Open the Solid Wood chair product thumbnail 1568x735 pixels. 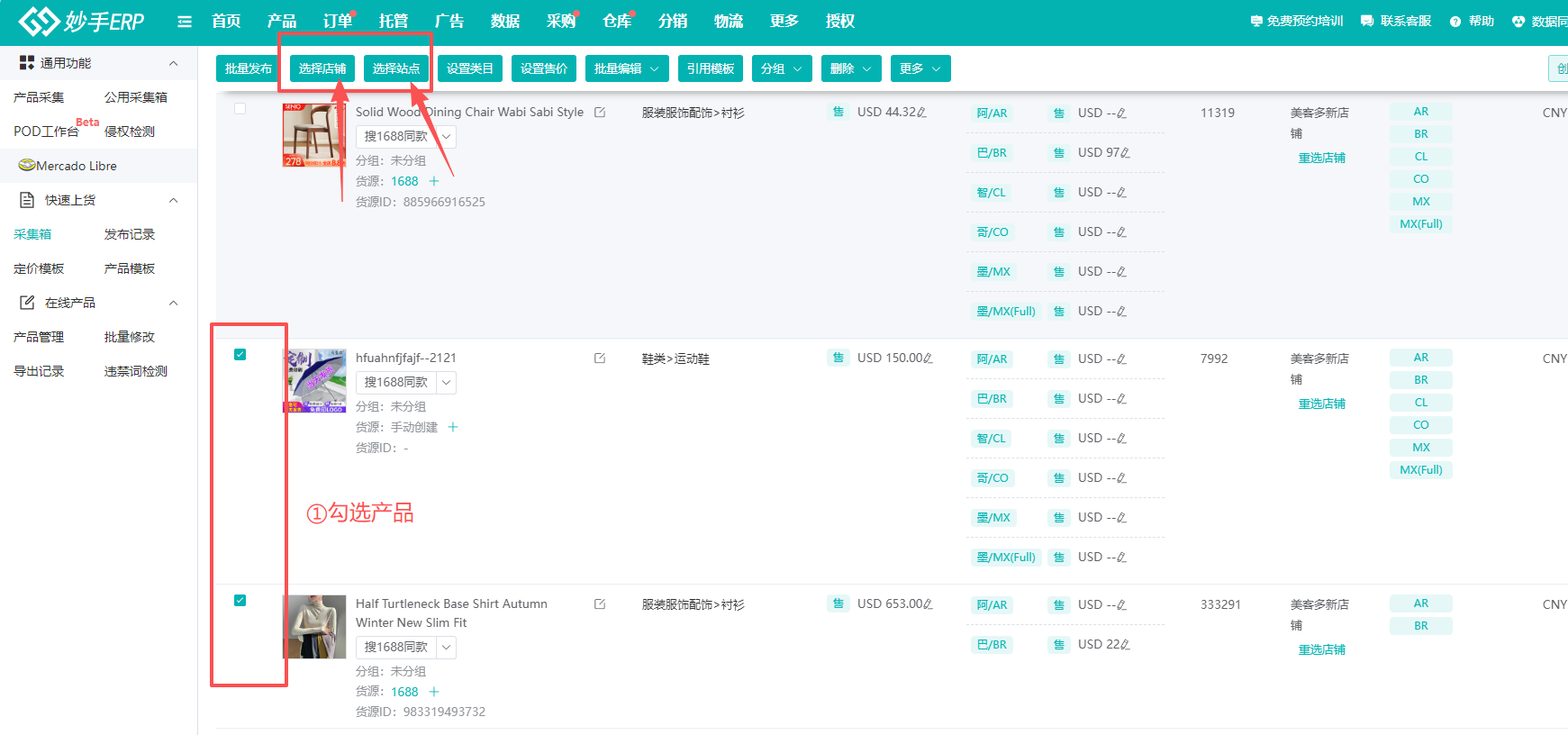[x=314, y=135]
